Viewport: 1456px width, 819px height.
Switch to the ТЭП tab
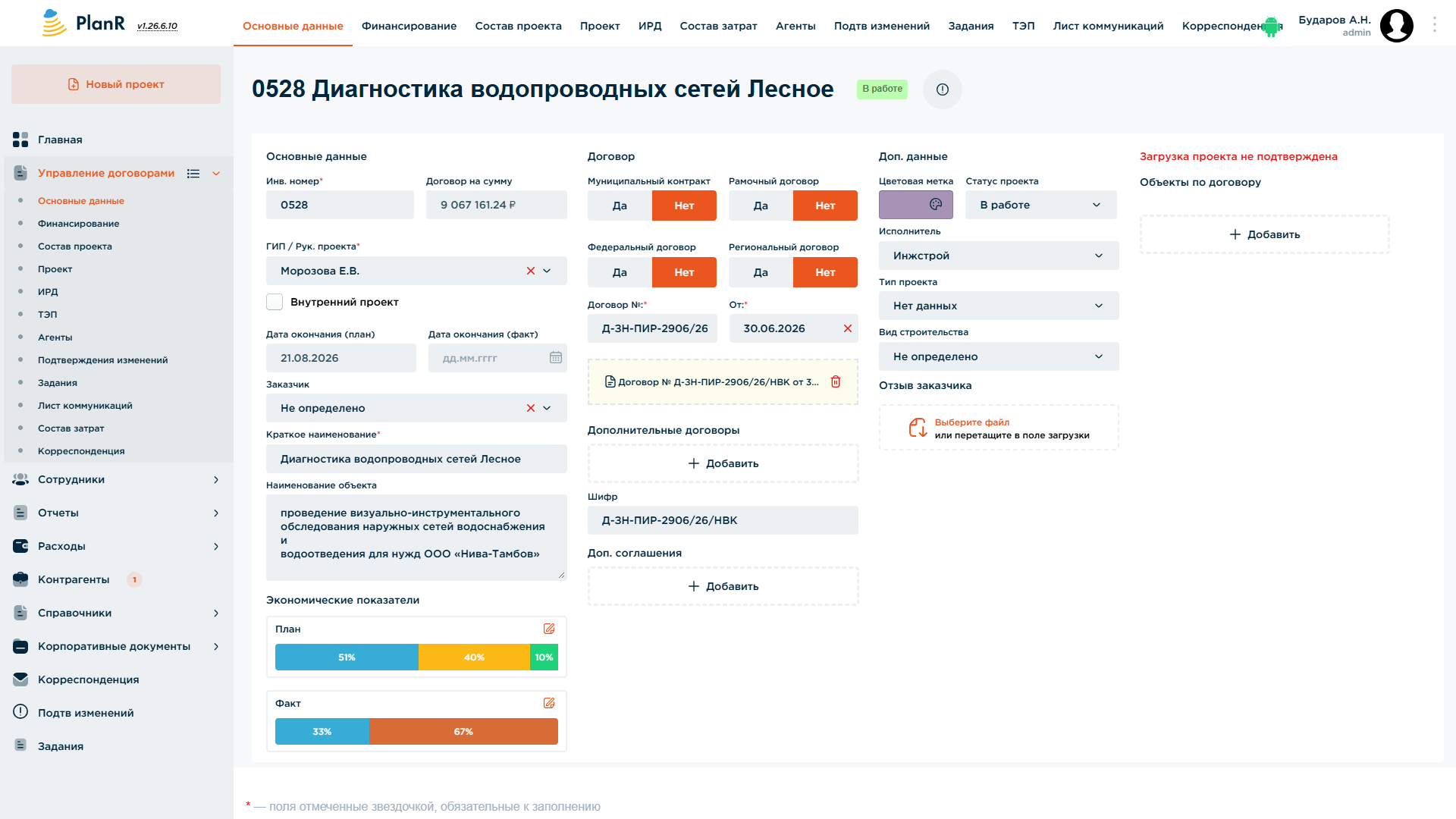[x=1023, y=26]
